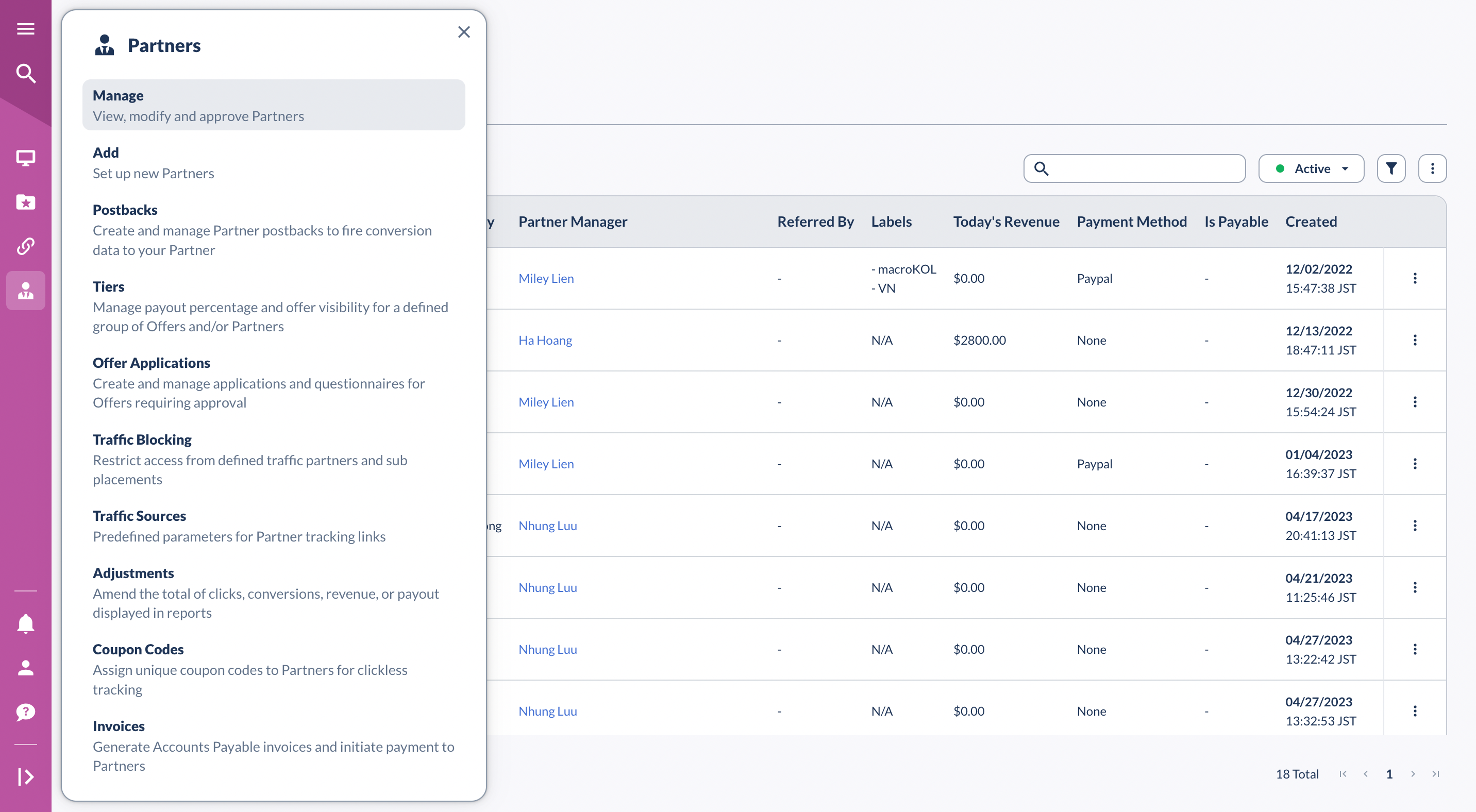The image size is (1476, 812).
Task: Open notifications bell icon
Action: point(26,623)
